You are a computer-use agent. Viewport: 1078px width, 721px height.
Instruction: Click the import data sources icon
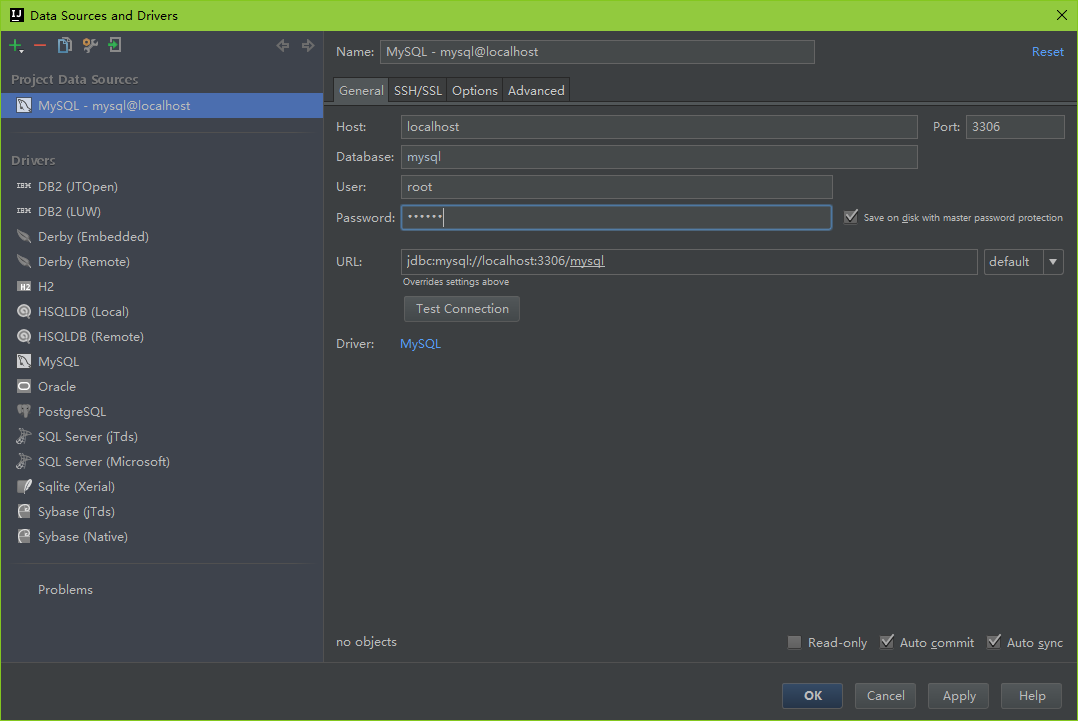(115, 45)
